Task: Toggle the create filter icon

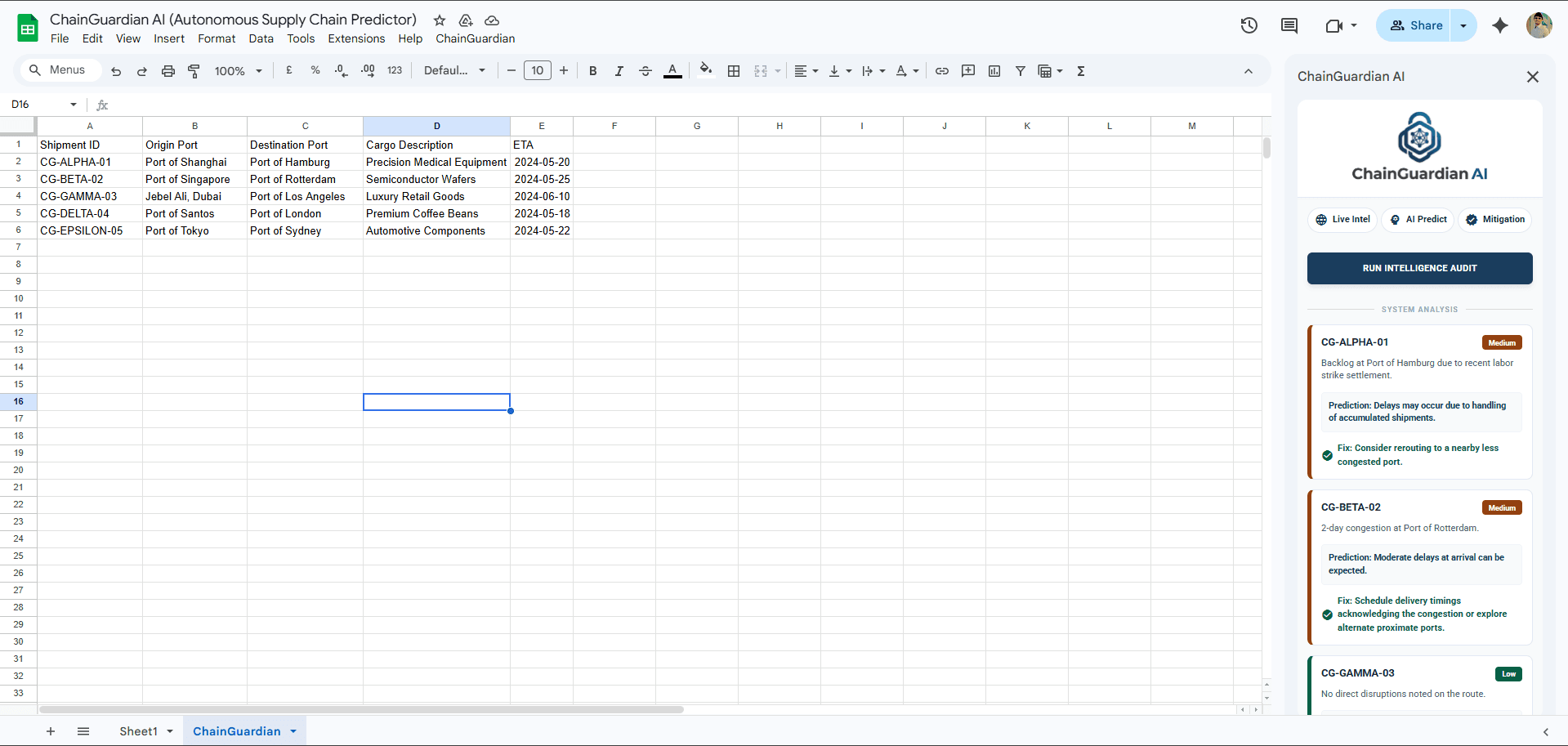Action: pos(1021,71)
